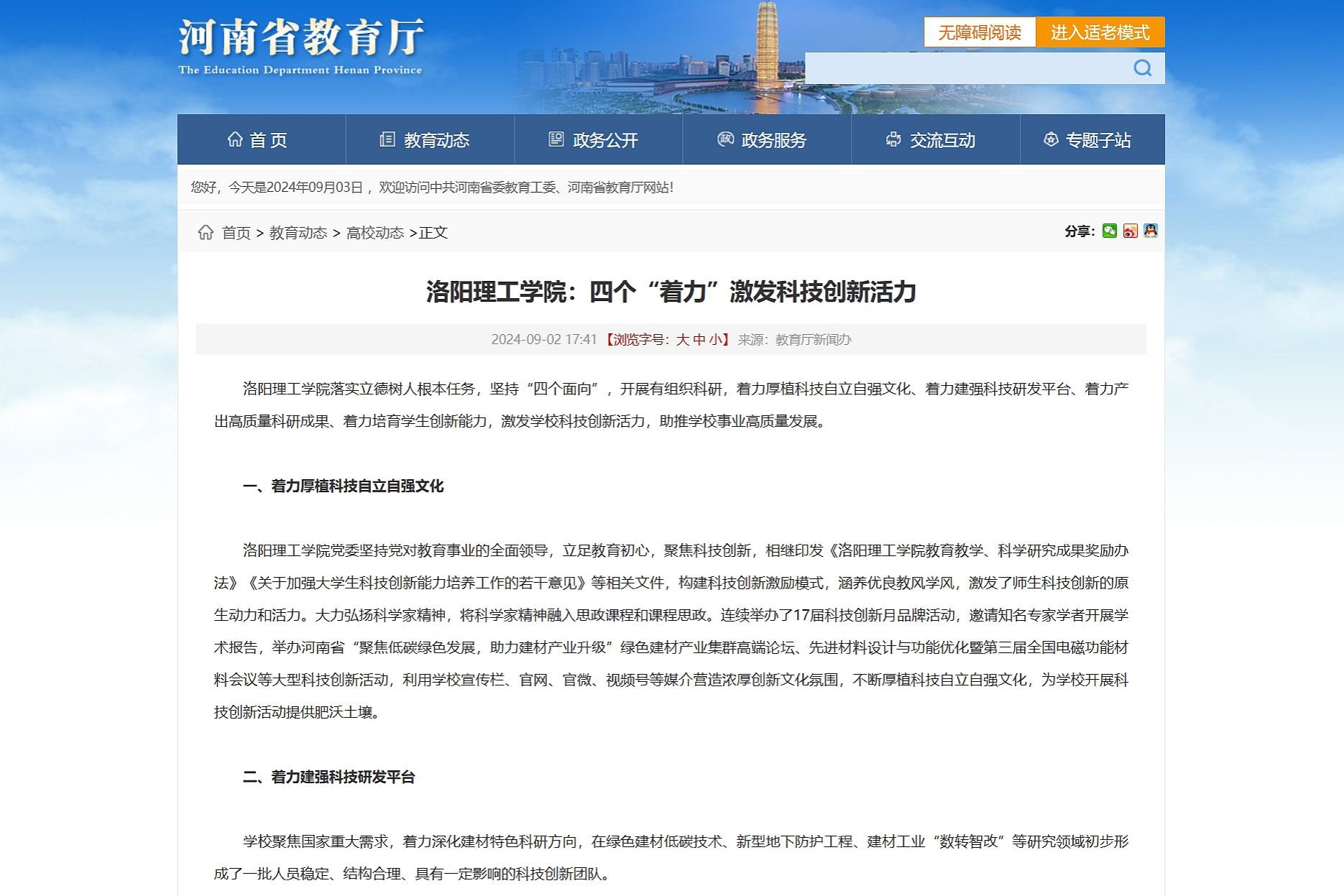Go to 教育动态 breadcrumb link
1344x896 pixels.
pos(298,233)
